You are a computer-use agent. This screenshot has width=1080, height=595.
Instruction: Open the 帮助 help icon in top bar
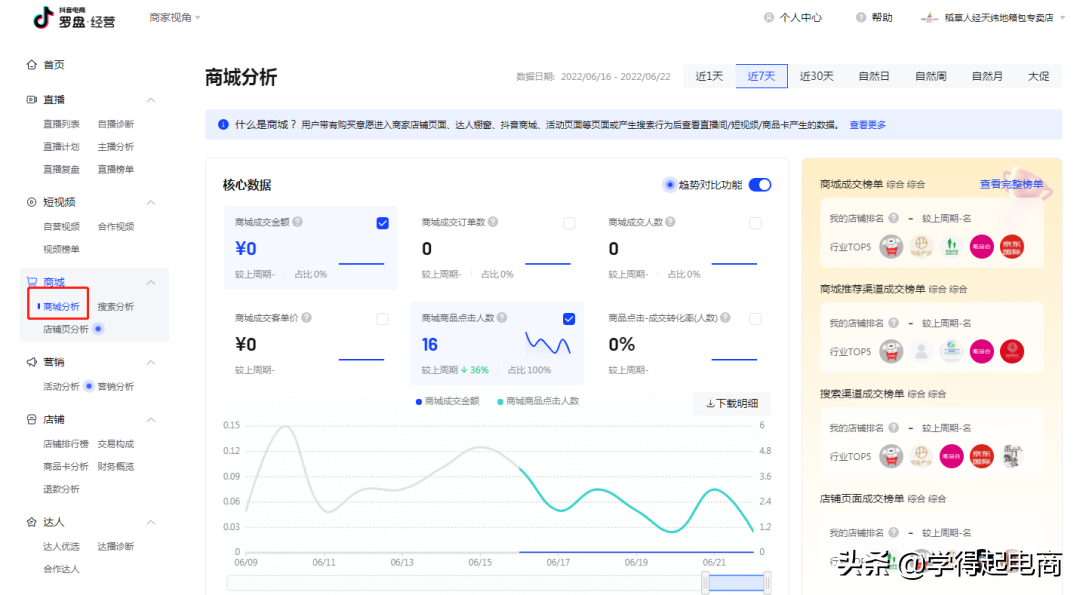[861, 16]
